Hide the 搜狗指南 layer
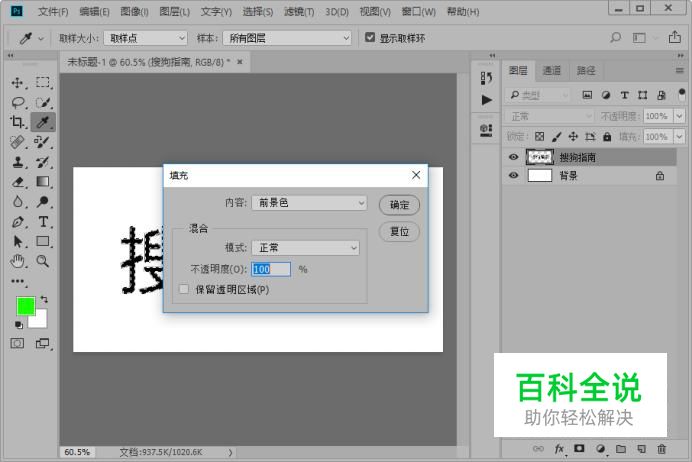Viewport: 692px width, 462px height. [x=513, y=157]
